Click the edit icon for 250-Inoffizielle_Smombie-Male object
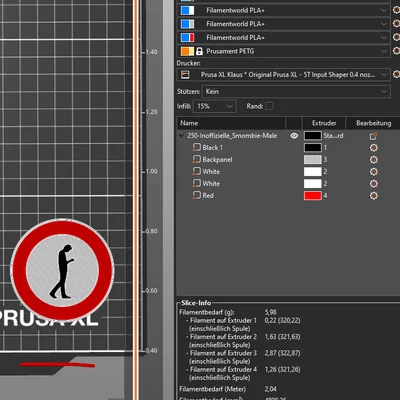 pos(373,136)
